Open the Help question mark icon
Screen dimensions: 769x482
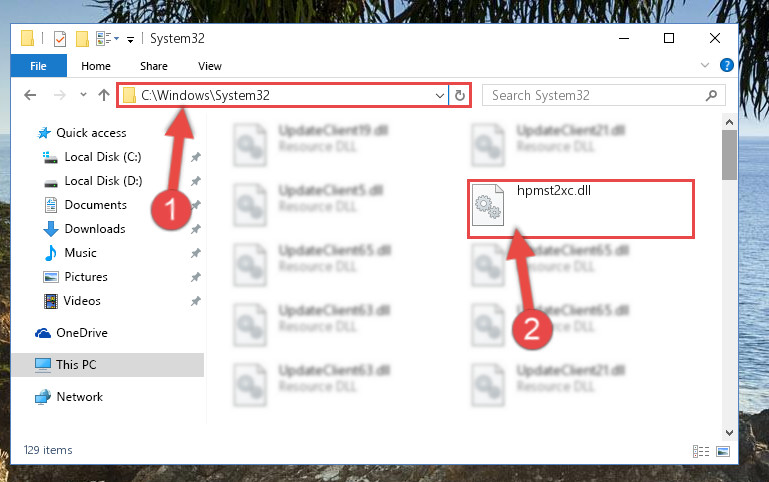(x=726, y=65)
